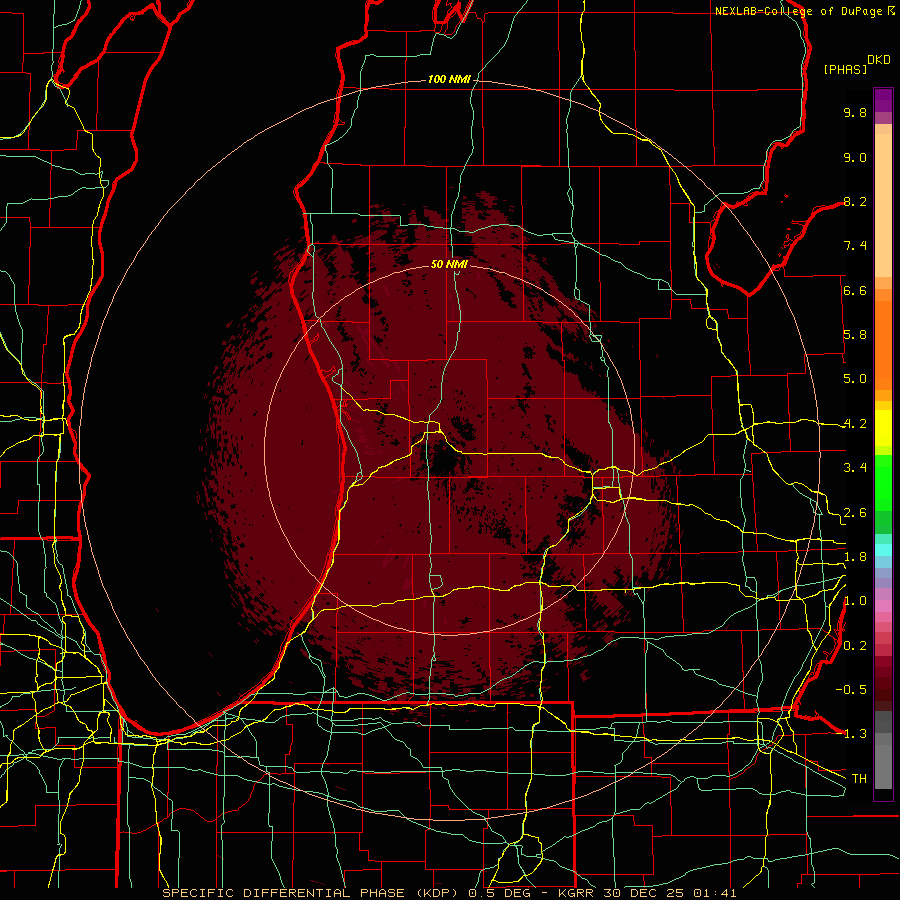The image size is (900, 900).
Task: Click the 1.8 scale value
Action: (x=855, y=557)
